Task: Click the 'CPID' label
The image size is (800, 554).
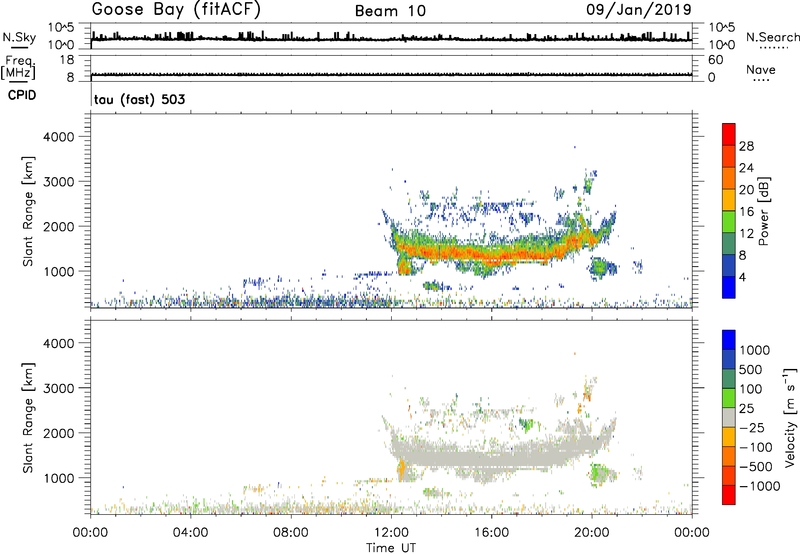Action: tap(22, 95)
